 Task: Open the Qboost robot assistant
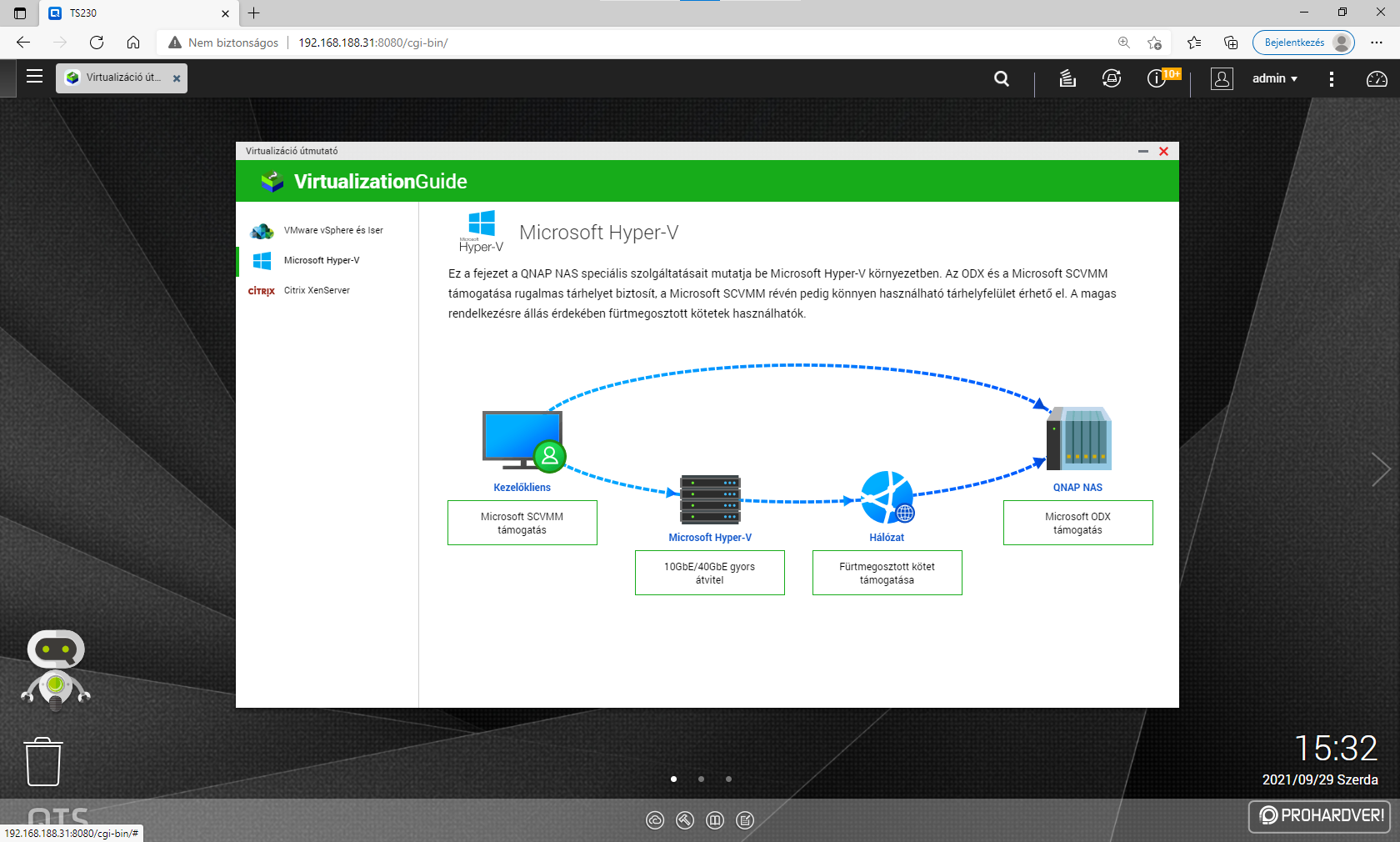(56, 670)
